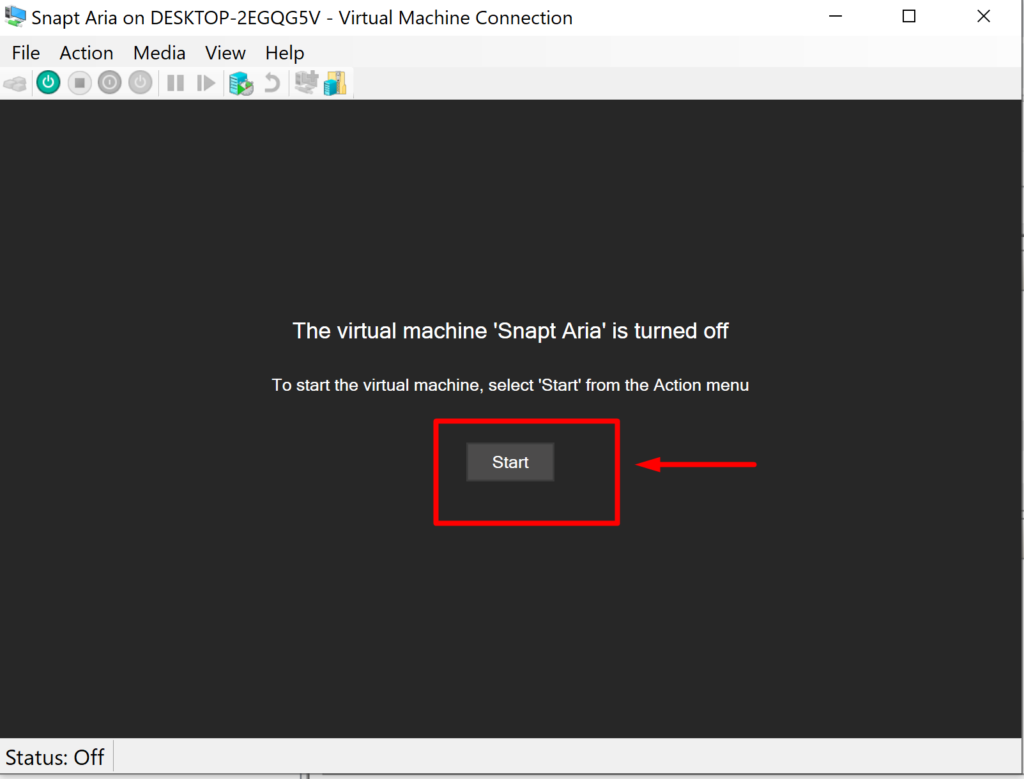Image resolution: width=1024 pixels, height=779 pixels.
Task: Click the Ctrl+Alt+Del toolbar icon
Action: (15, 83)
